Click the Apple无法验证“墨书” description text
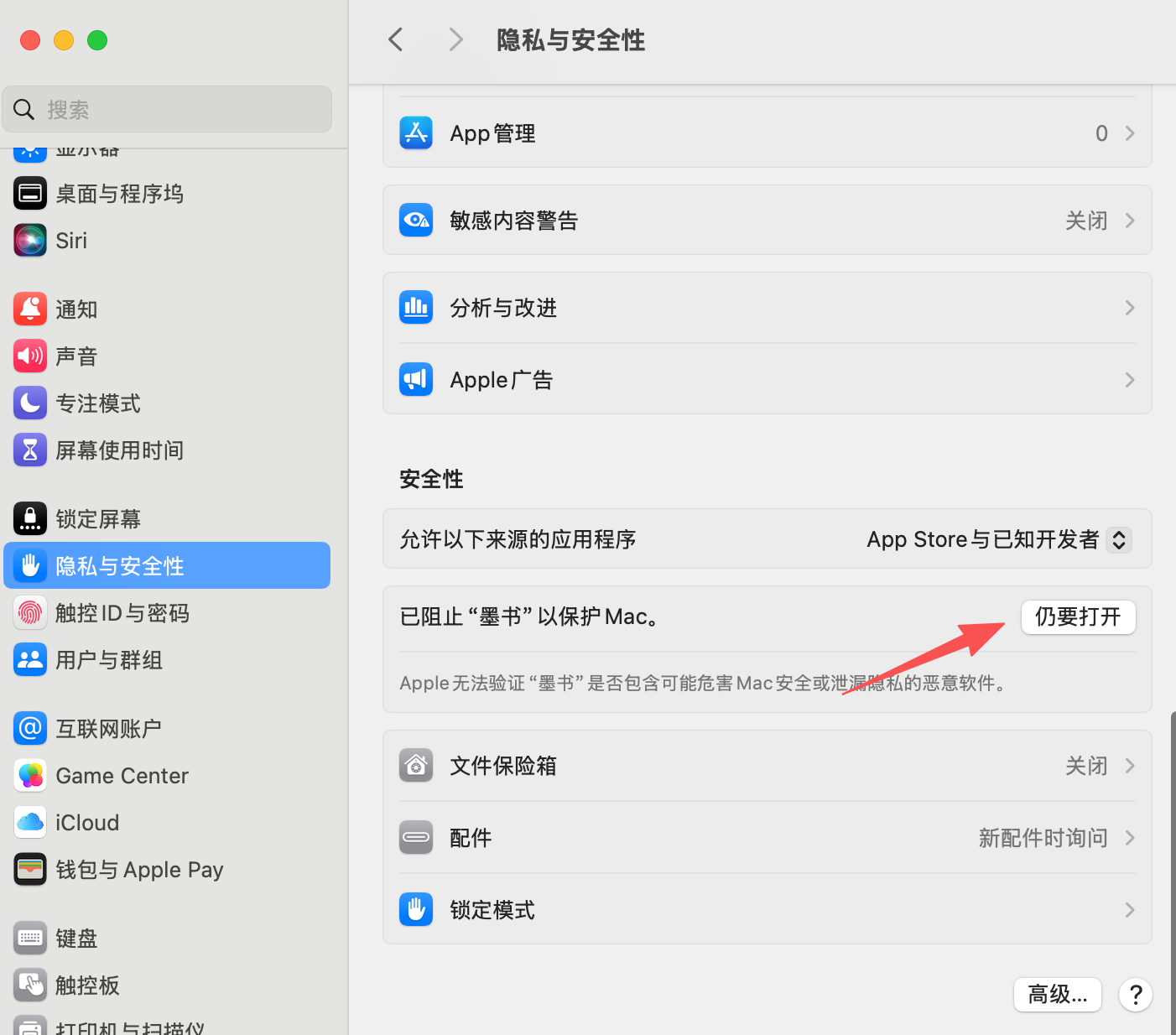This screenshot has height=1035, width=1176. [703, 684]
